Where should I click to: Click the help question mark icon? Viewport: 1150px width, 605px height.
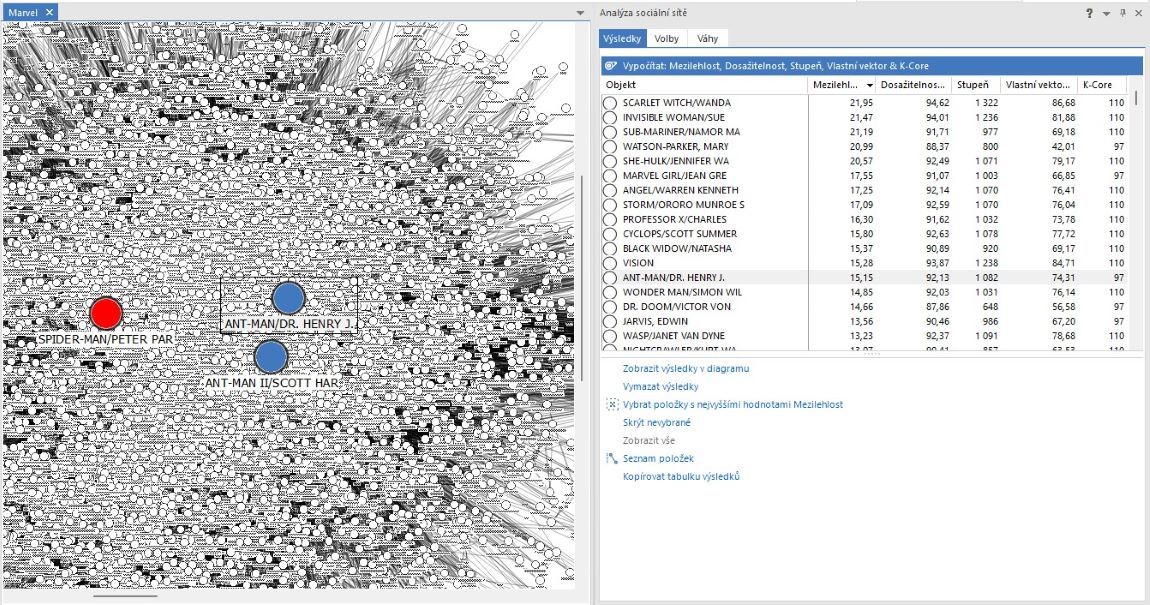tap(1089, 12)
